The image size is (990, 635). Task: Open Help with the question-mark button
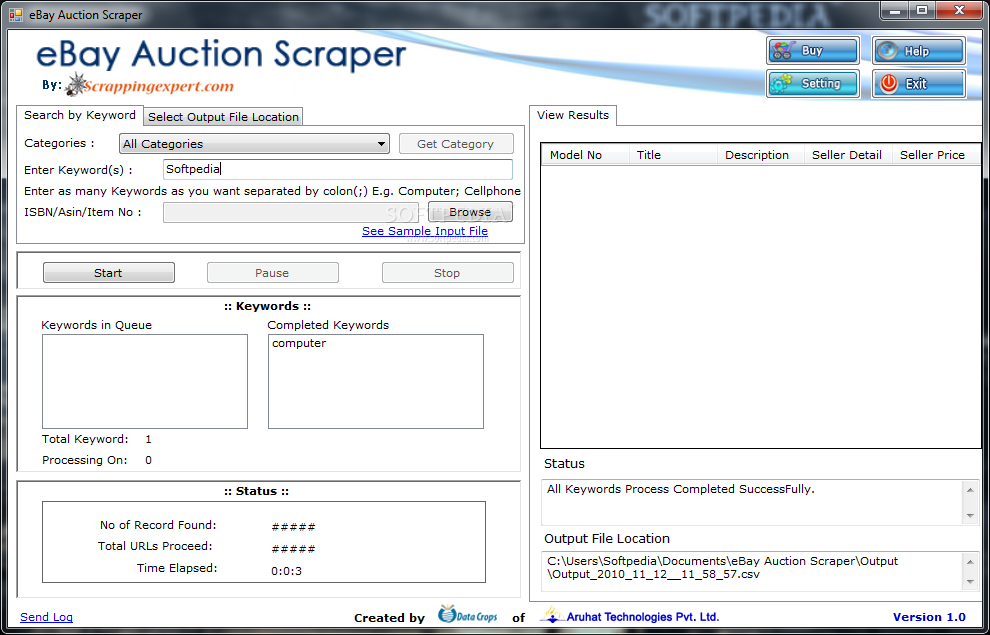pyautogui.click(x=919, y=50)
